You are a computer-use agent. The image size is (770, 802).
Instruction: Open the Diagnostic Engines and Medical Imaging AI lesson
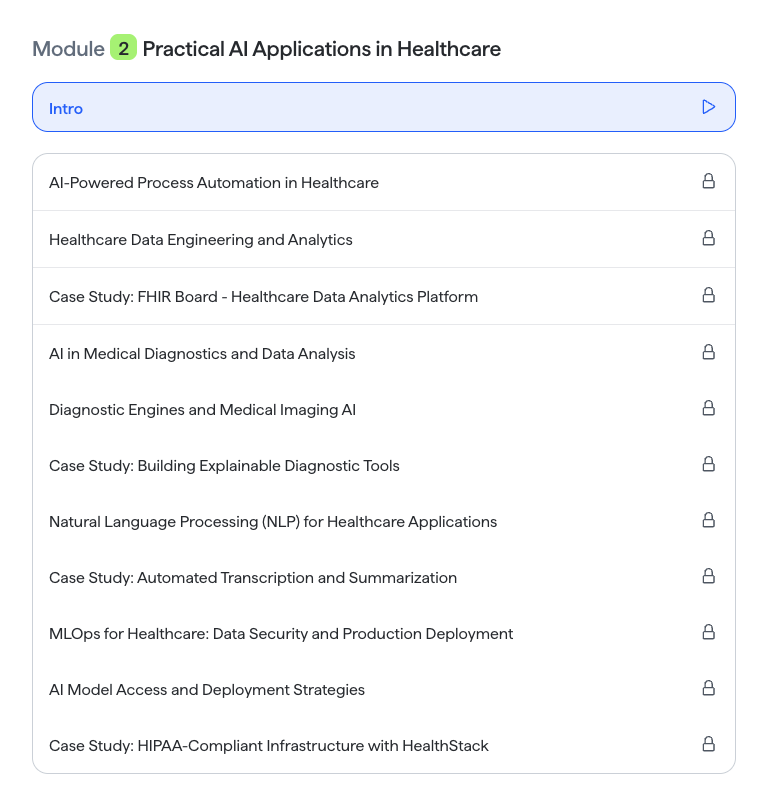click(384, 409)
